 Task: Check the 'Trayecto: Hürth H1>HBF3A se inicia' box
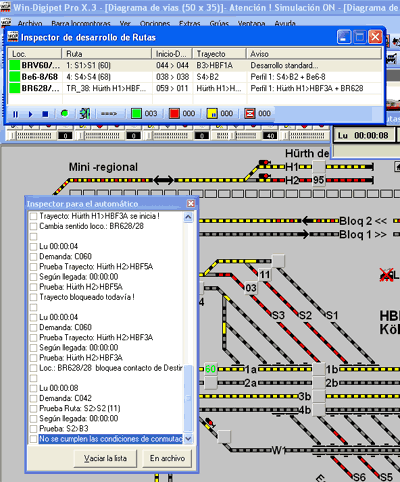click(33, 216)
